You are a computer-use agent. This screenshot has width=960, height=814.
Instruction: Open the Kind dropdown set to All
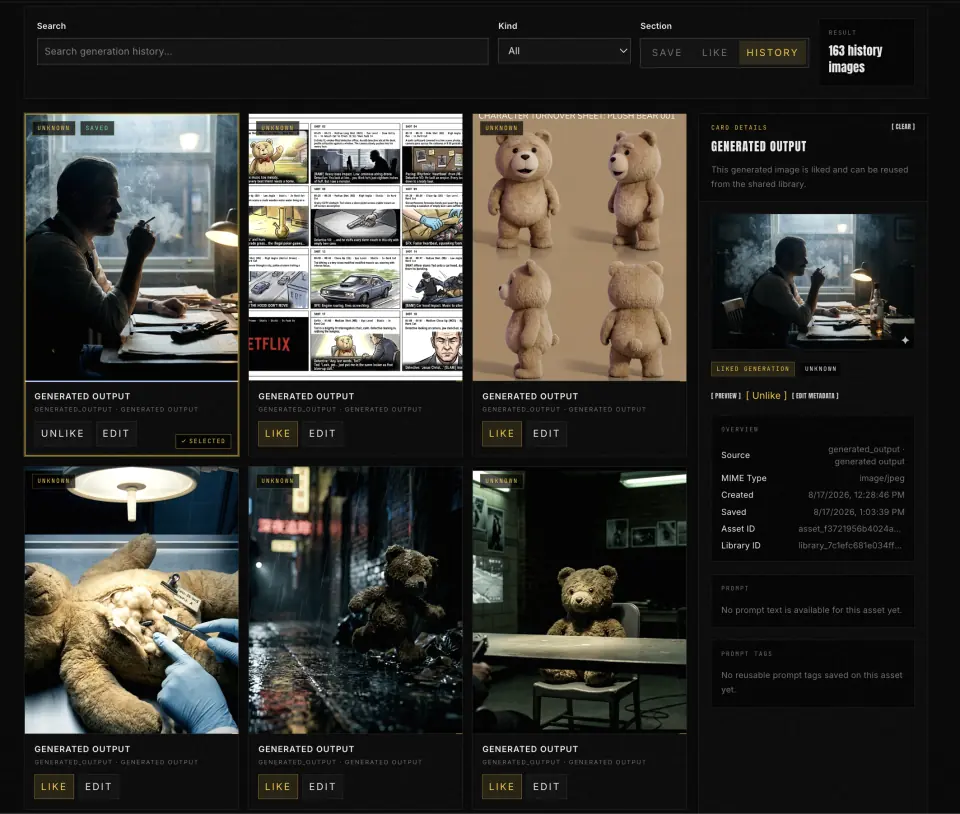point(564,51)
